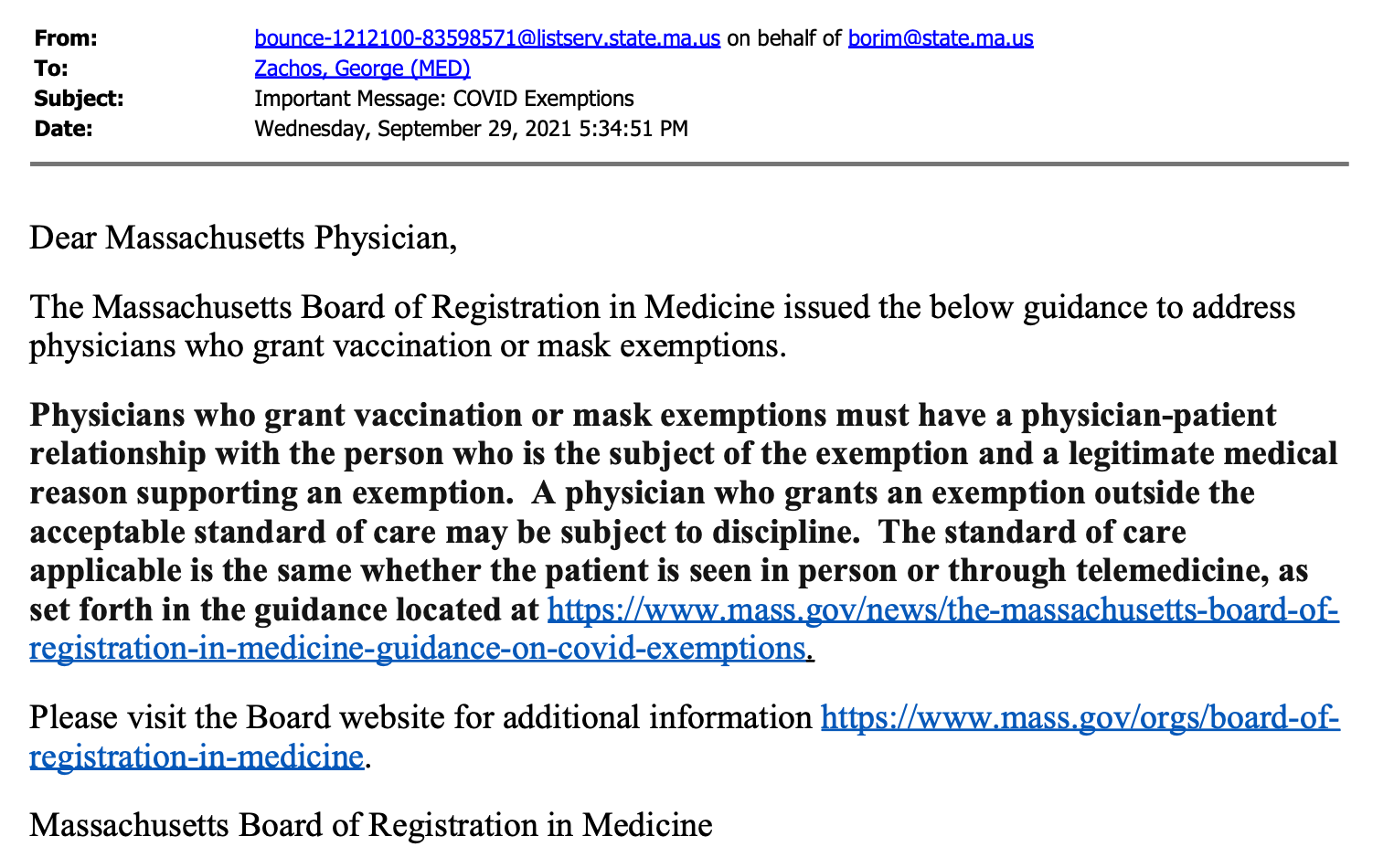Screen dimensions: 1394x868
Task: Select the From: header label
Action: tap(65, 38)
